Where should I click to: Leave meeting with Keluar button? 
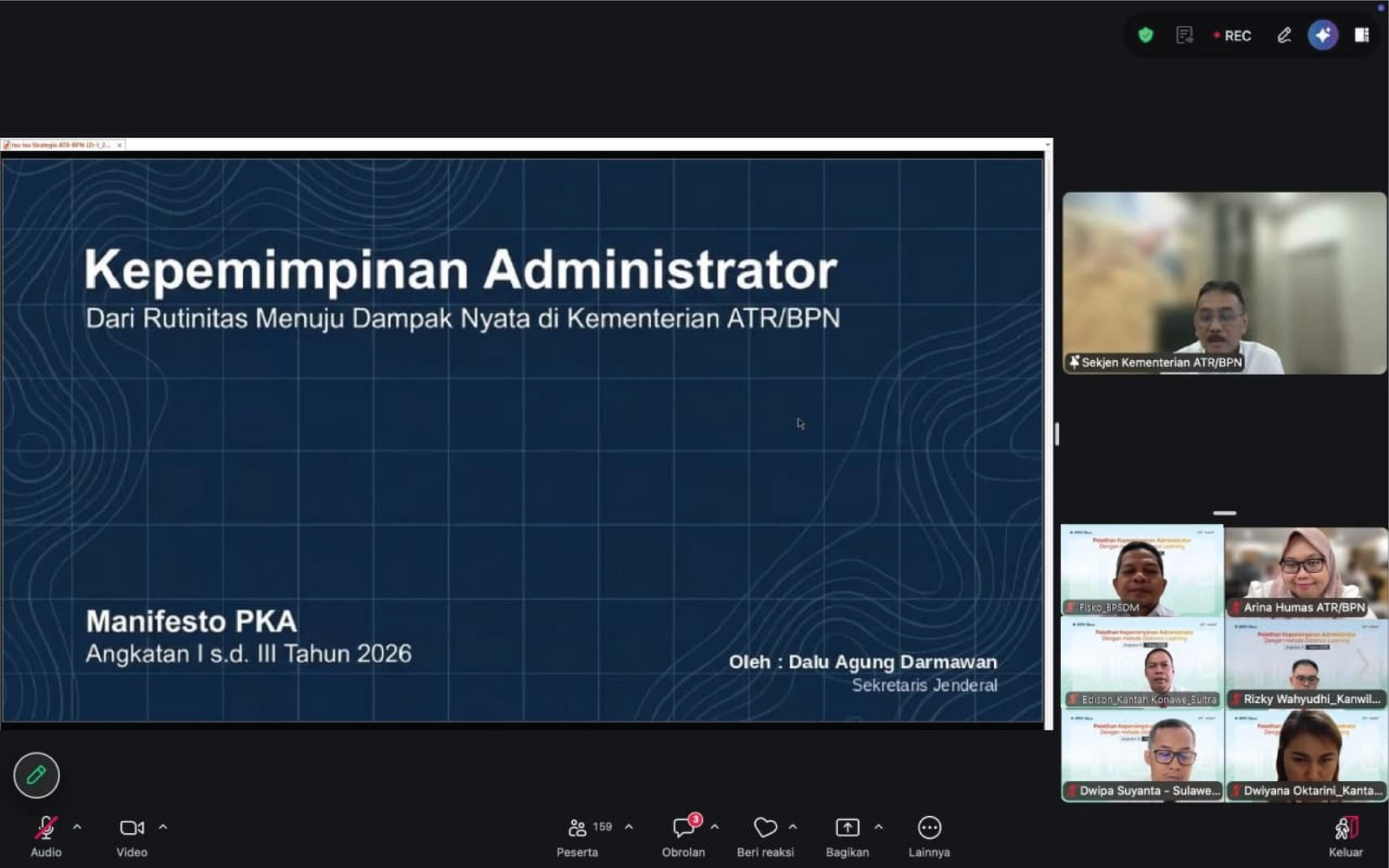1346,838
